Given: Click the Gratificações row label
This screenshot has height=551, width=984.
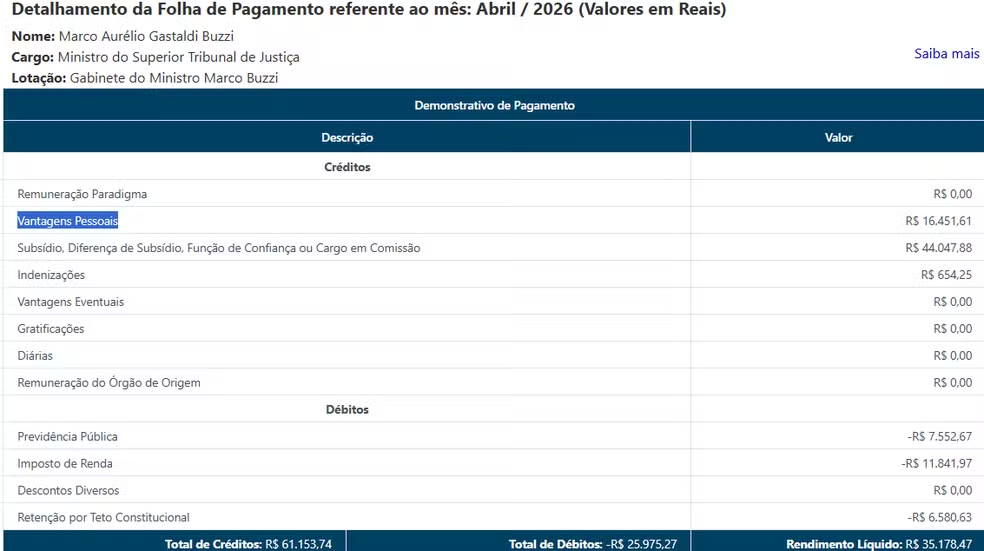Looking at the screenshot, I should 51,329.
